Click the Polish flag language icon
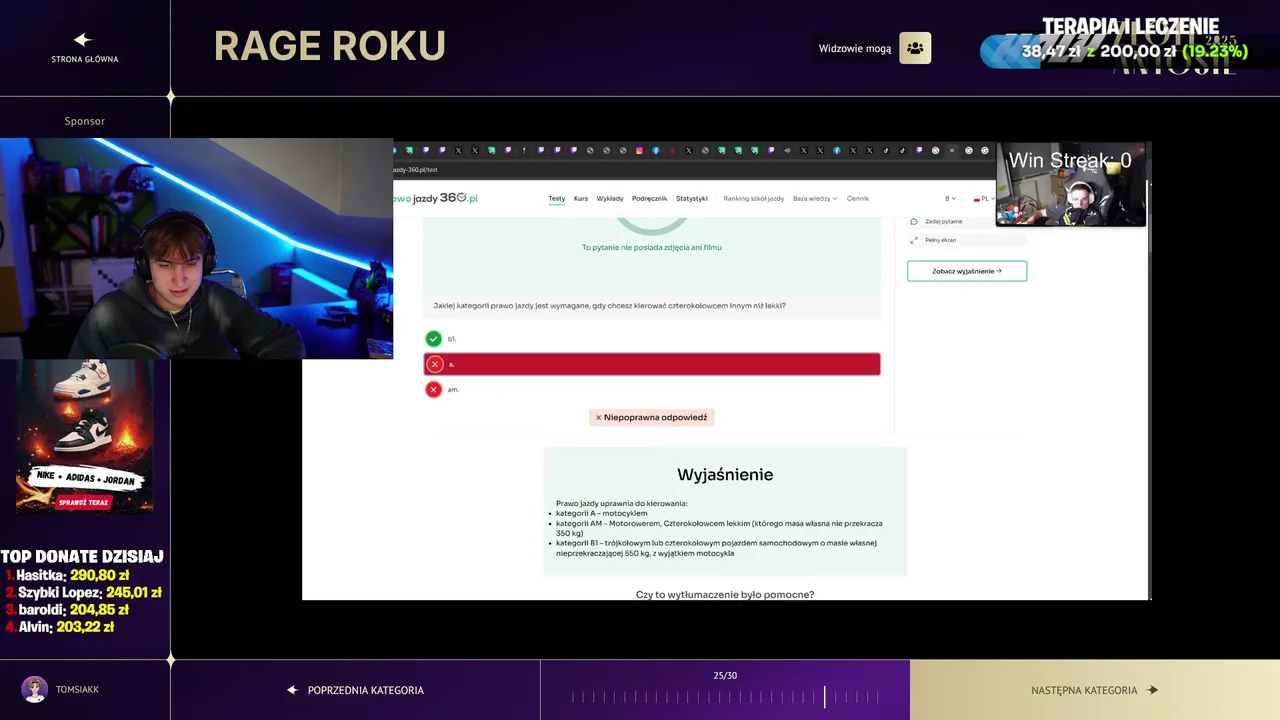This screenshot has height=720, width=1280. 977,199
